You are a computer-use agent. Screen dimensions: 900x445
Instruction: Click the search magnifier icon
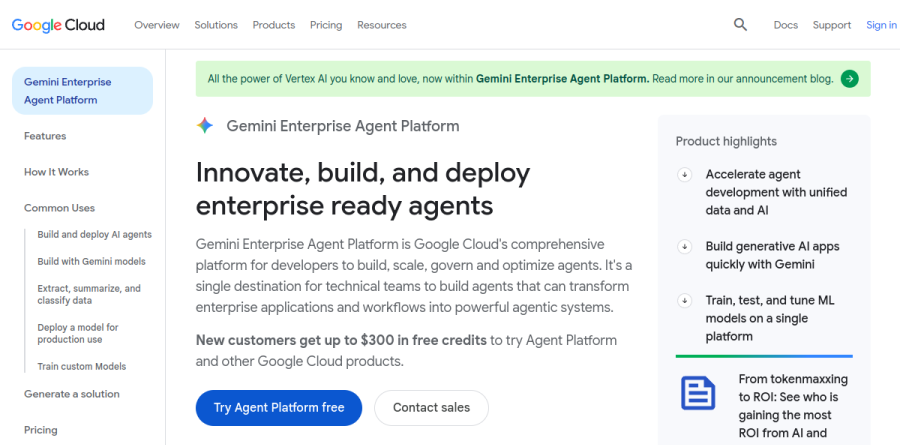click(740, 25)
